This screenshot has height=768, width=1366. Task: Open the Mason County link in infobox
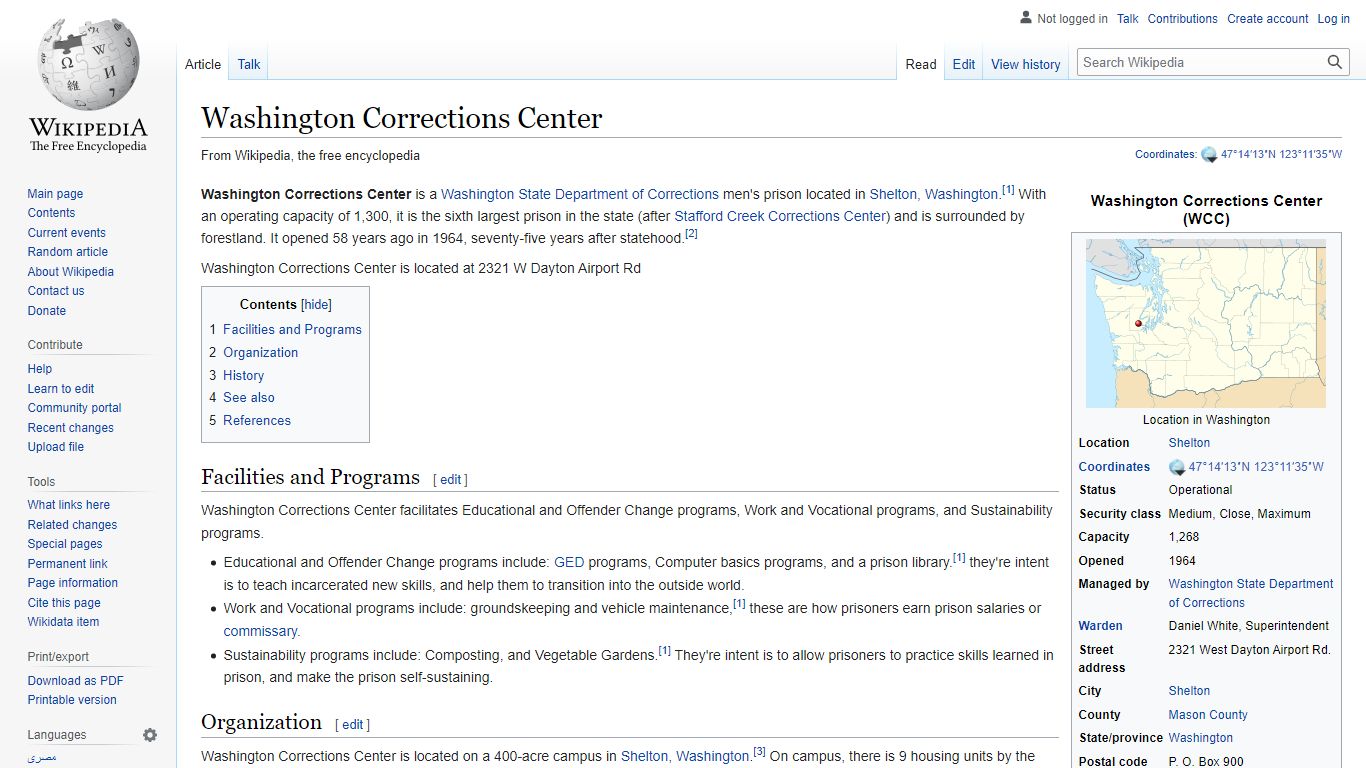pyautogui.click(x=1208, y=715)
